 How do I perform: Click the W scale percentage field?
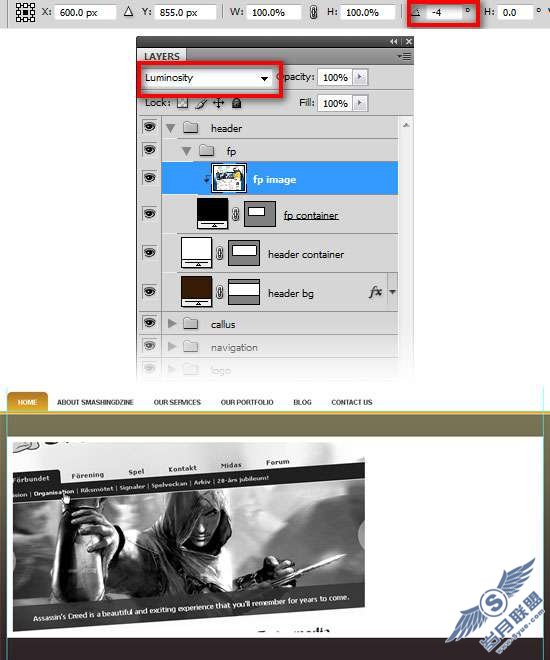[274, 13]
